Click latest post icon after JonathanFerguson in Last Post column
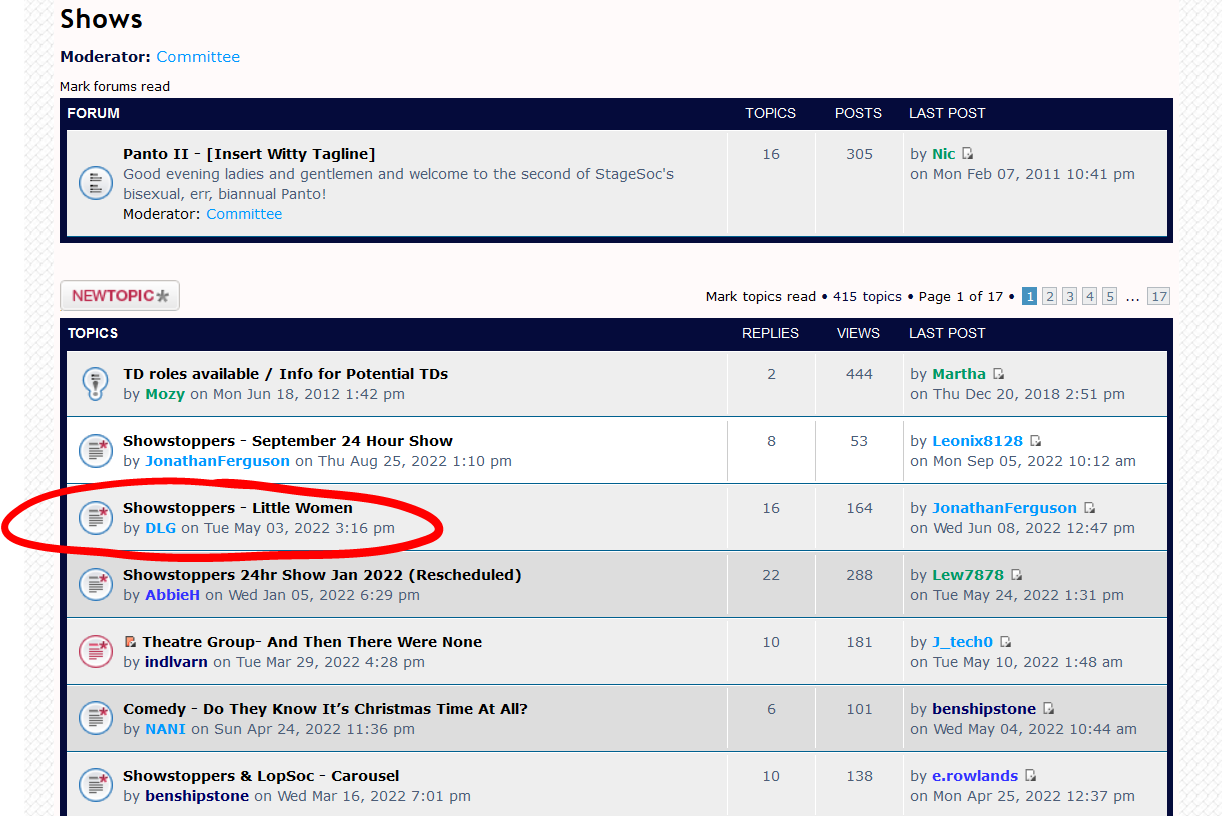Image resolution: width=1222 pixels, height=816 pixels. pos(1089,508)
